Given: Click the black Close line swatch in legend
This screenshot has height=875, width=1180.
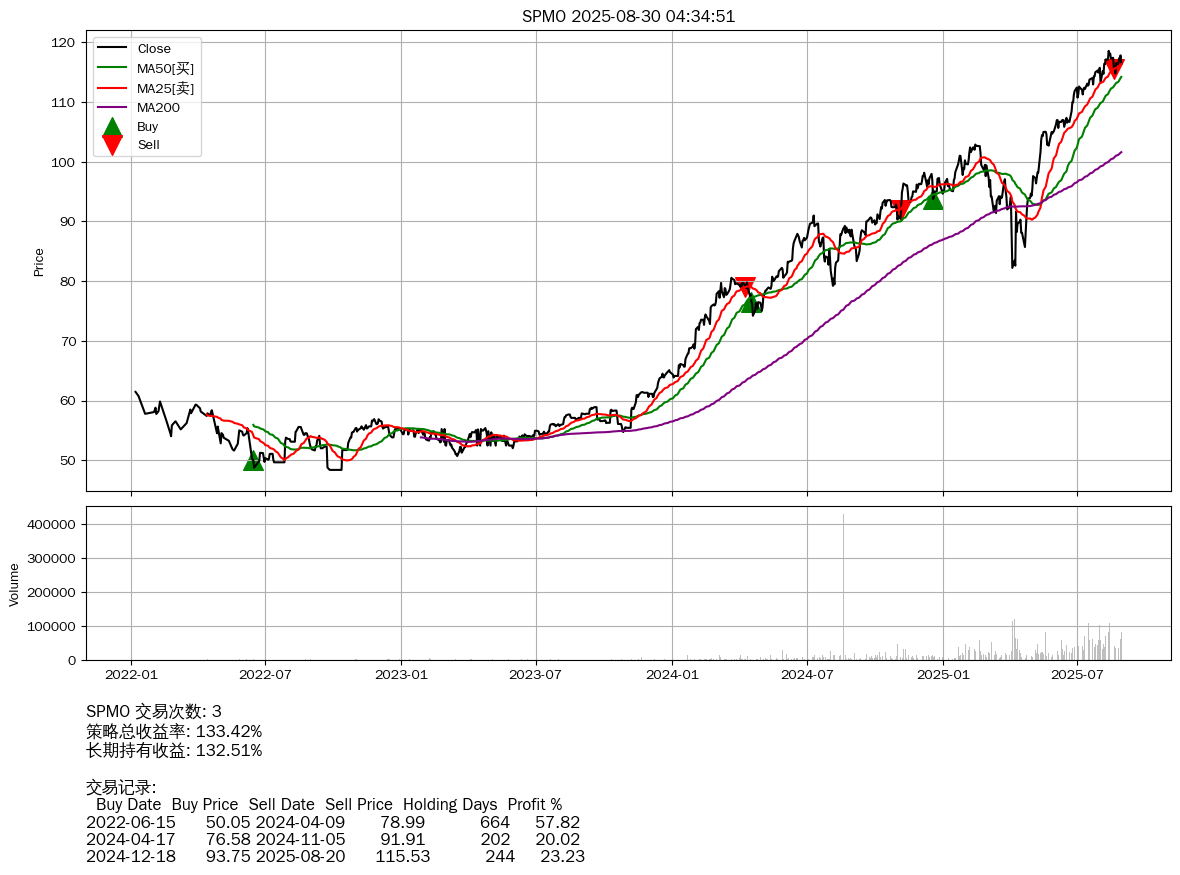Looking at the screenshot, I should (112, 49).
